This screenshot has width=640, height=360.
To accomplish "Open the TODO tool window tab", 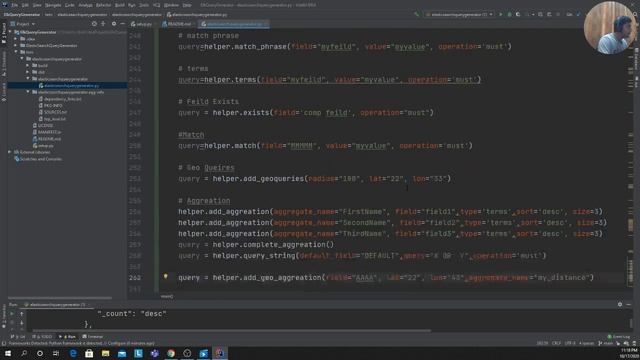I will (x=42, y=337).
